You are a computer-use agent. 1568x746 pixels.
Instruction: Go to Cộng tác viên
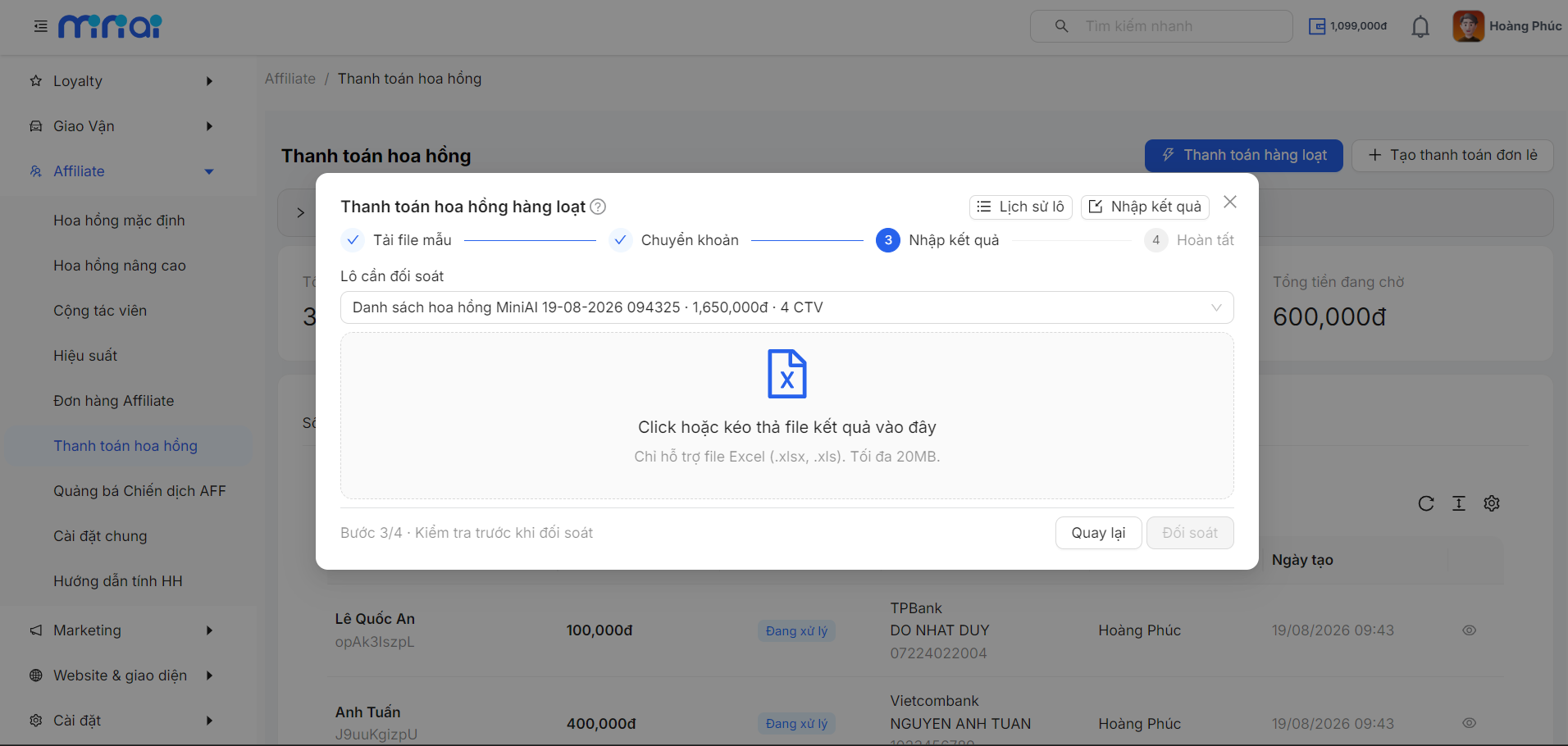100,311
